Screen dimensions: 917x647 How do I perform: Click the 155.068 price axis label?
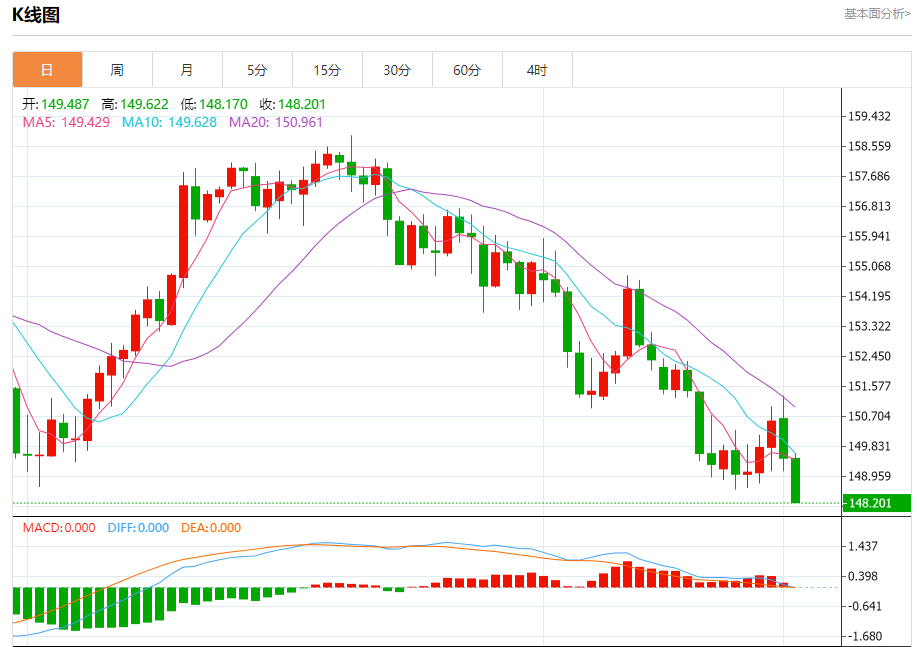point(869,266)
